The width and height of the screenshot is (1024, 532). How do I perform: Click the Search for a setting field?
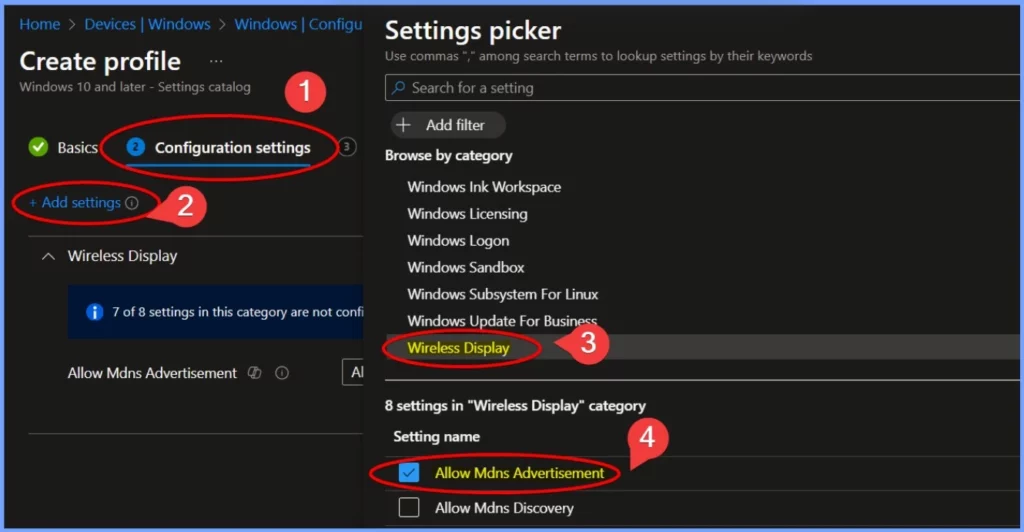pyautogui.click(x=702, y=87)
